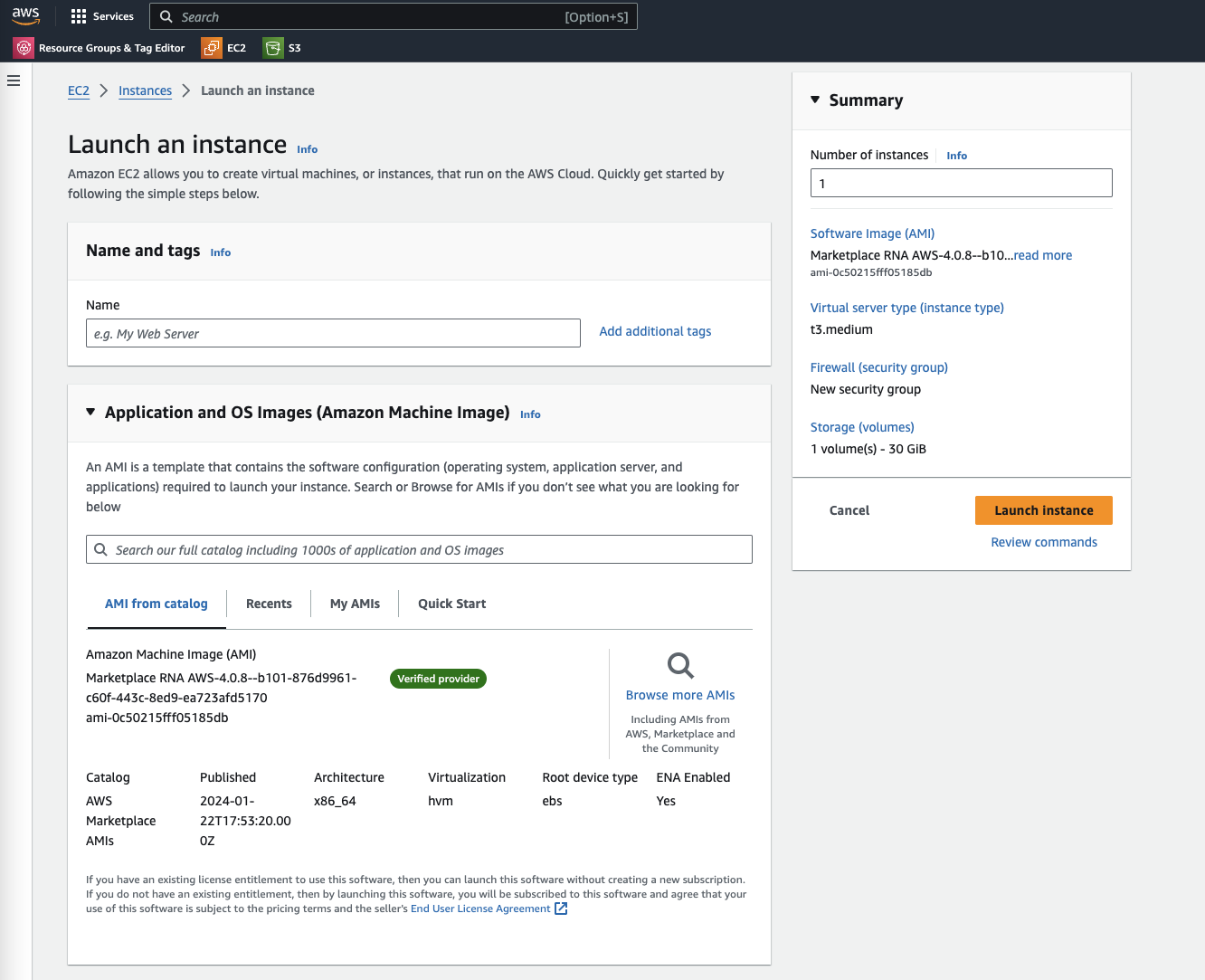The image size is (1205, 980).
Task: Collapse the Application and OS Images section
Action: click(x=90, y=411)
